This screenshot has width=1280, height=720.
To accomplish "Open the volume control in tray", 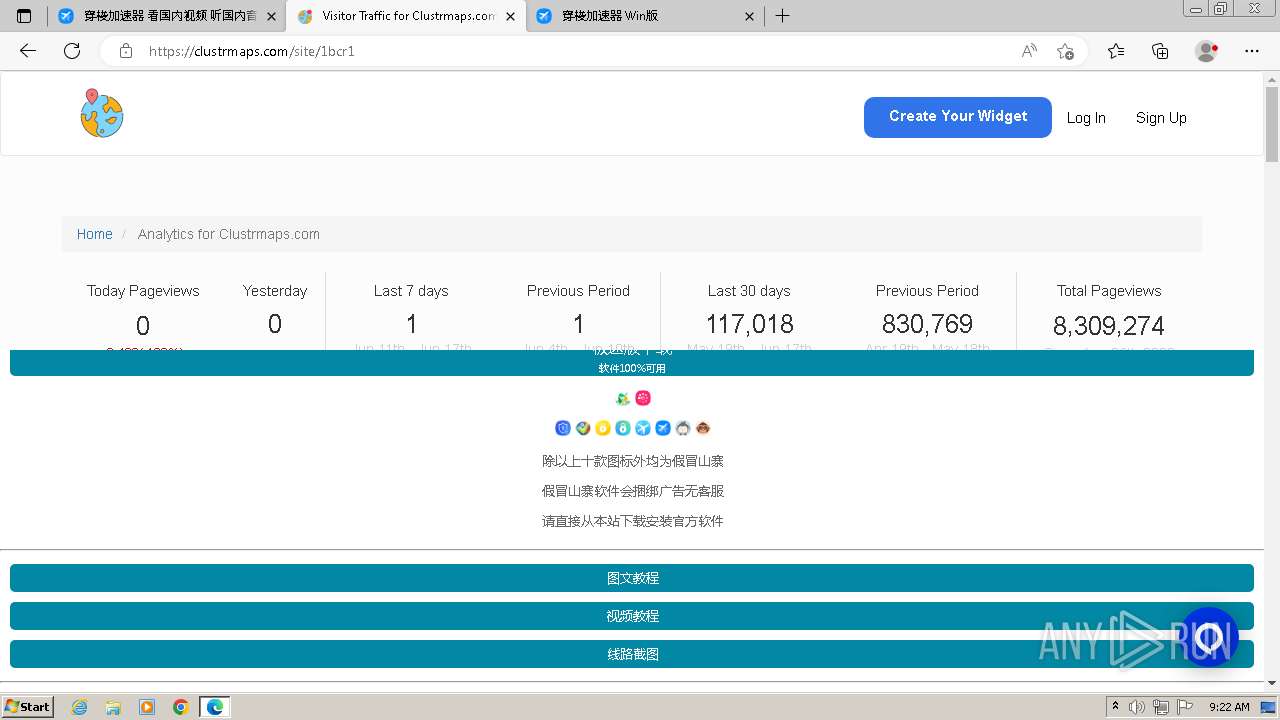I will pyautogui.click(x=1137, y=707).
